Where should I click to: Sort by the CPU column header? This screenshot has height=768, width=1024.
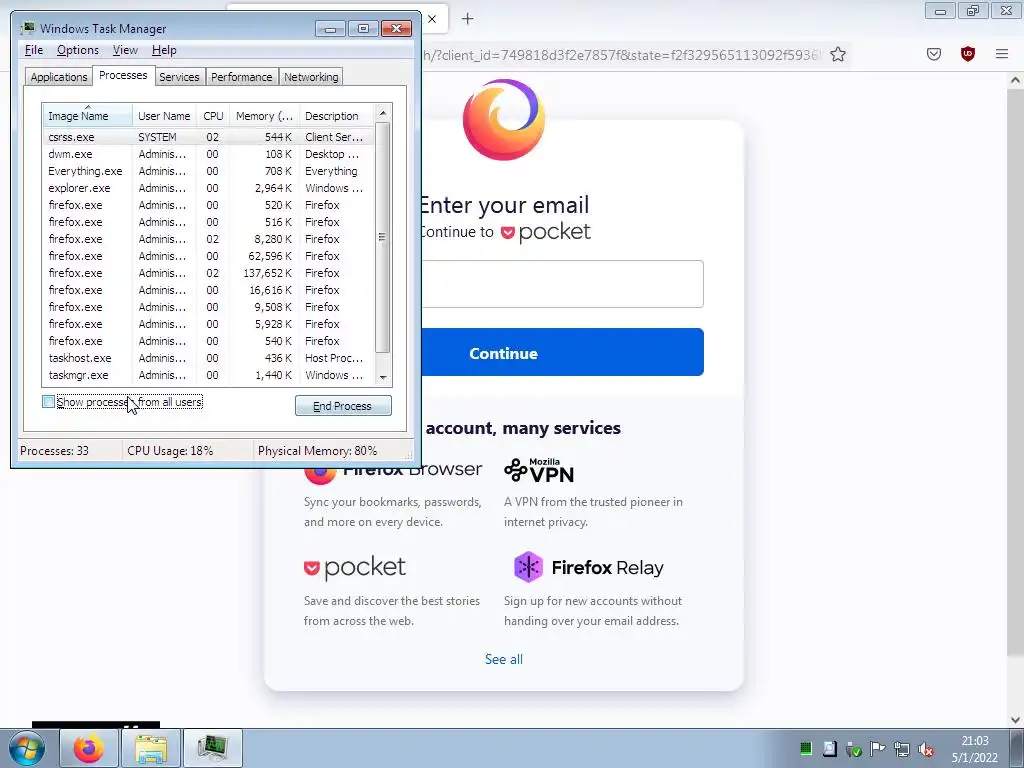tap(213, 116)
